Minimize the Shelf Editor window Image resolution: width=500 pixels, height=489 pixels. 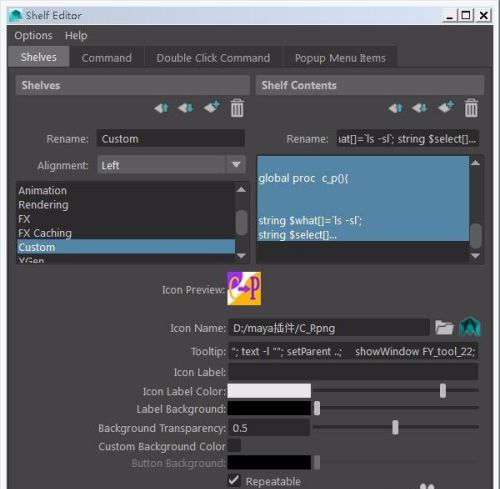tap(450, 15)
